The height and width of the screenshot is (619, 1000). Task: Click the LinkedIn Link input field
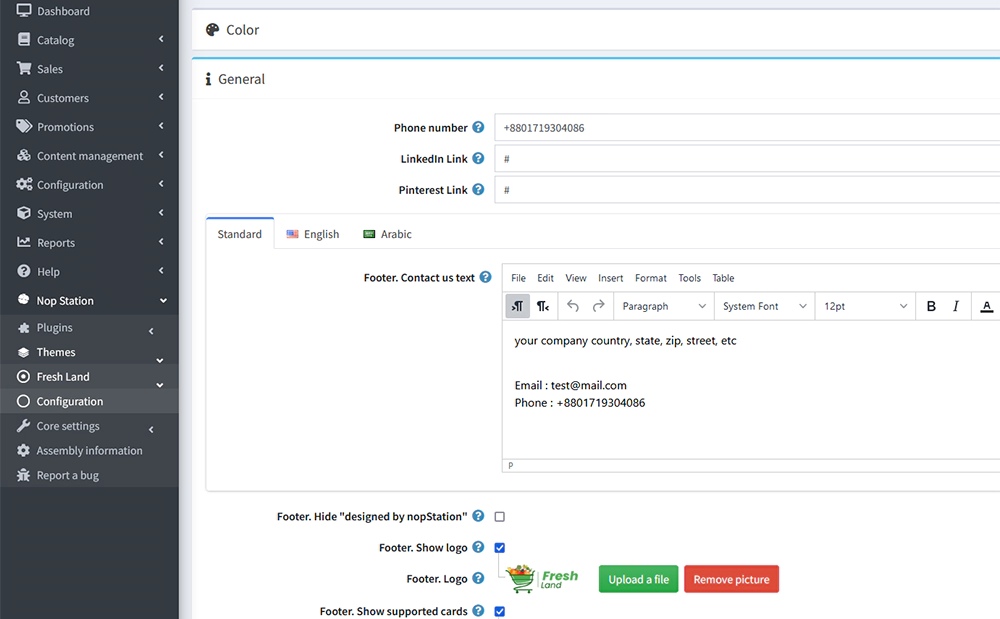tap(746, 159)
